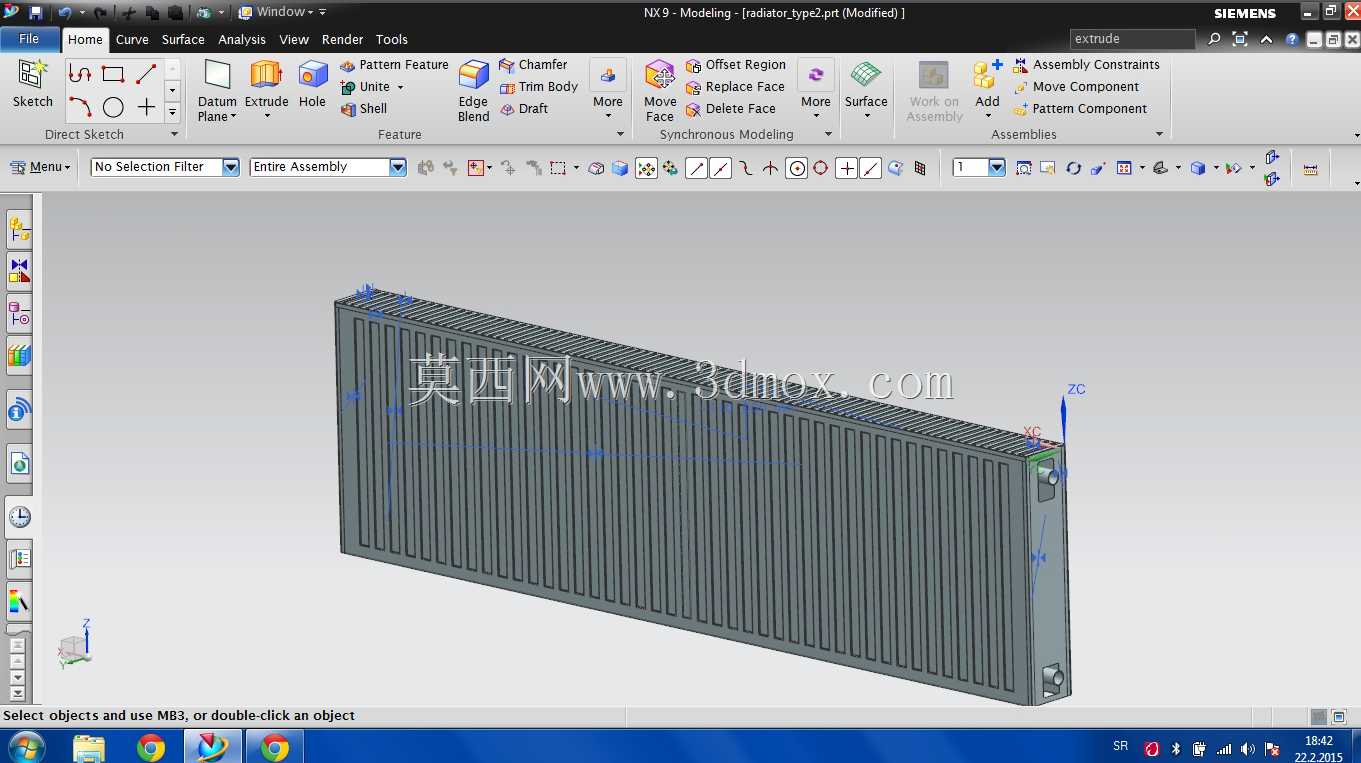Choose the Profile curve tool

(x=80, y=73)
